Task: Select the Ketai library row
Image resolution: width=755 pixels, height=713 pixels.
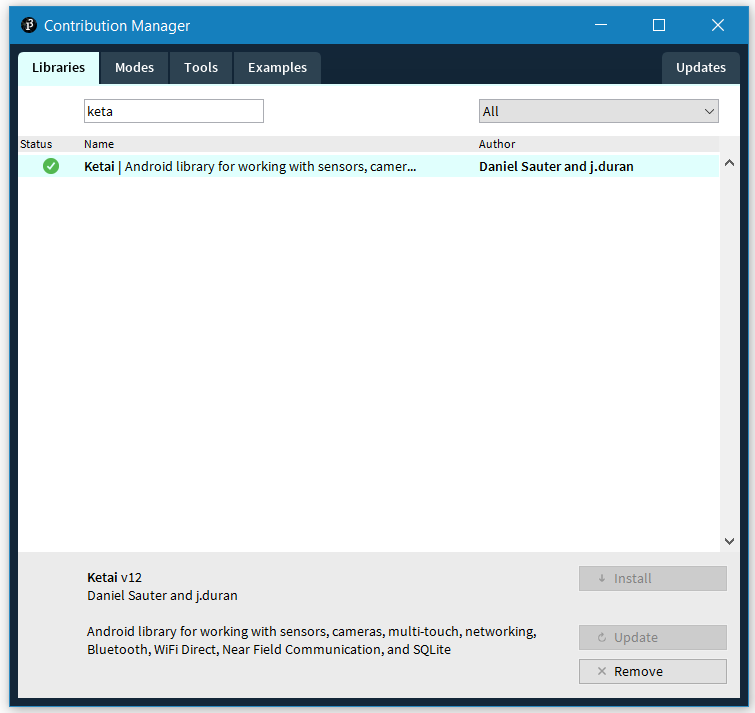Action: point(369,166)
